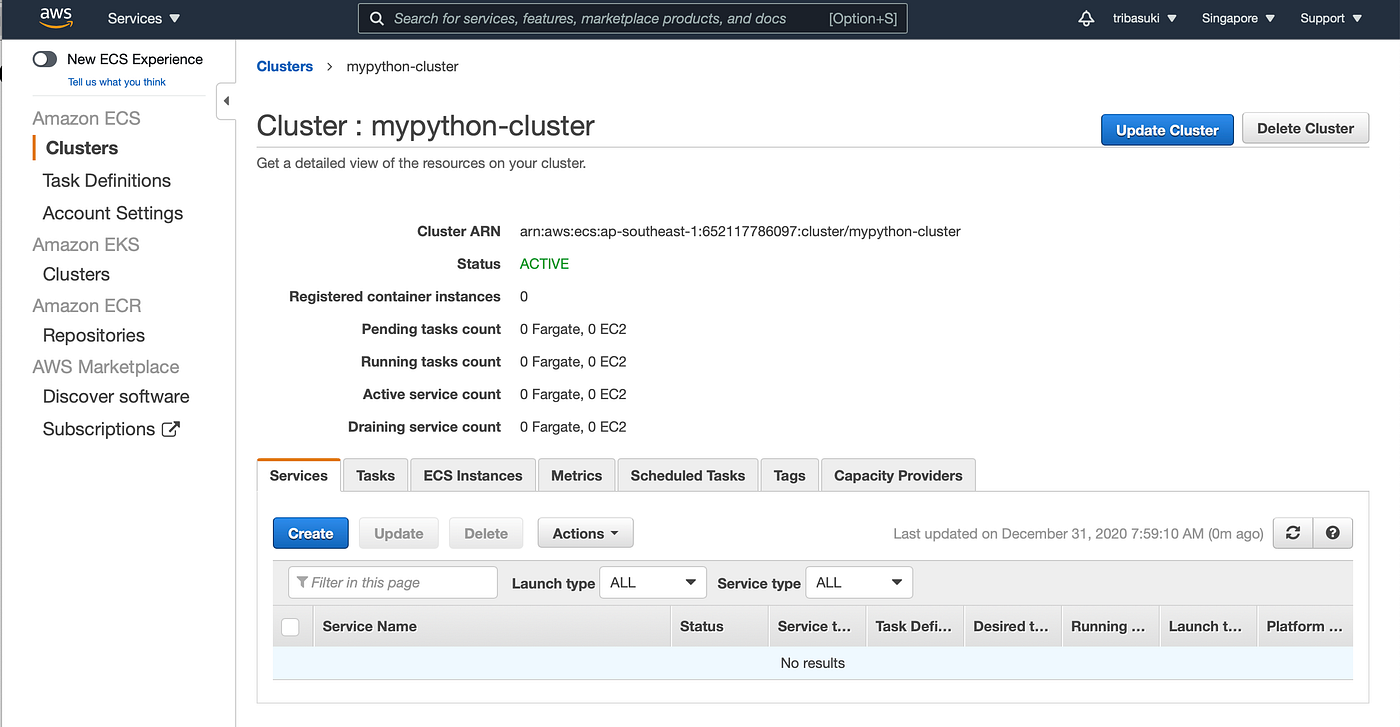Open the Actions dropdown
1400x727 pixels.
[585, 532]
